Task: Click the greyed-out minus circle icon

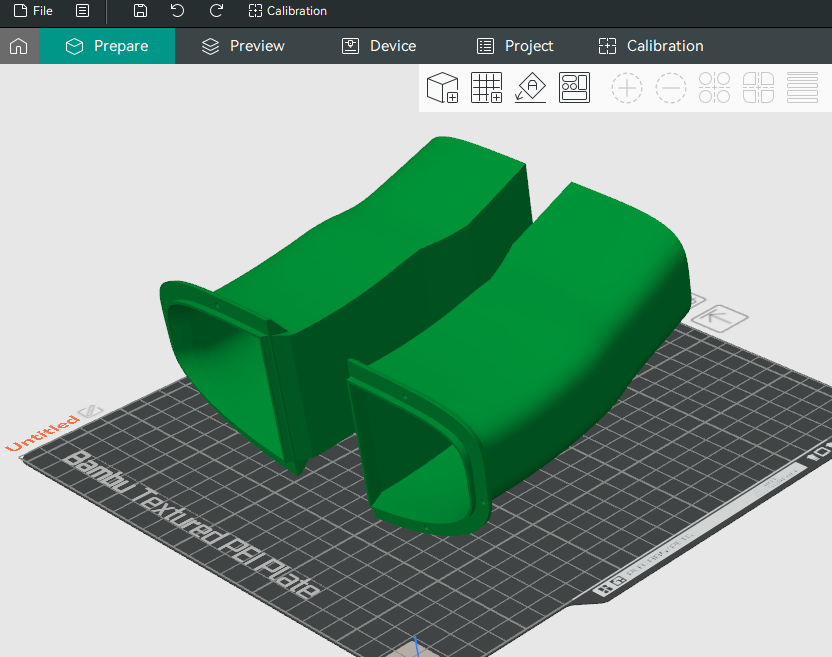Action: click(x=671, y=88)
